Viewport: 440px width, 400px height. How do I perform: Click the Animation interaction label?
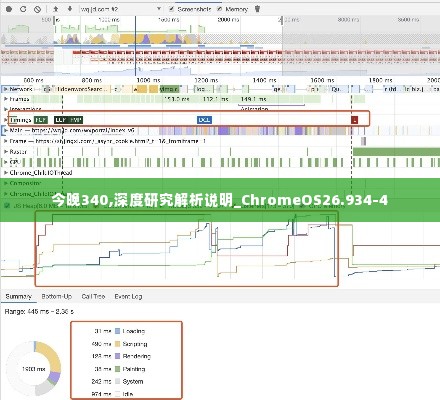coord(254,109)
